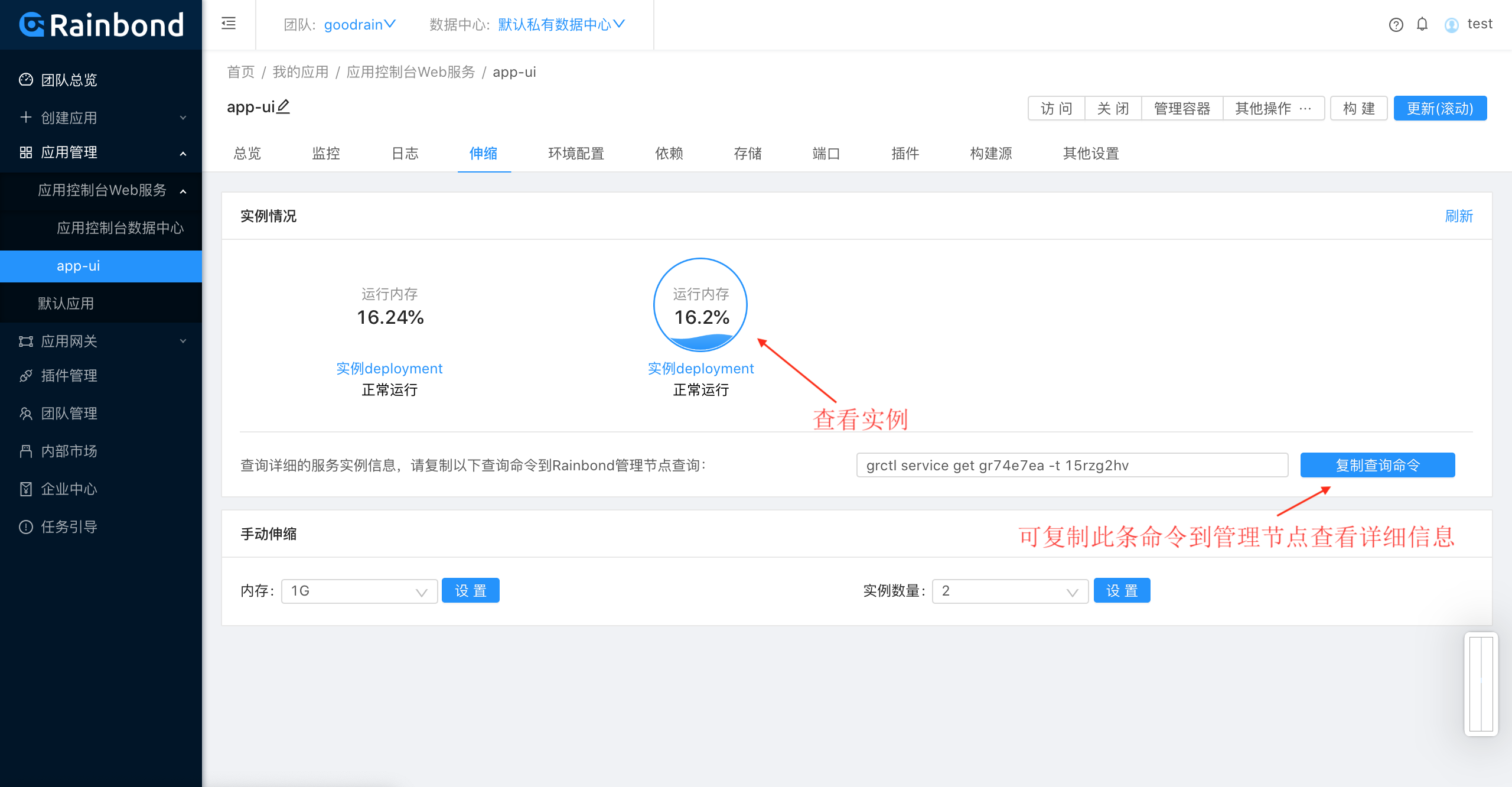Viewport: 1512px width, 787px height.
Task: Click the Rainbond logo
Action: 101,25
